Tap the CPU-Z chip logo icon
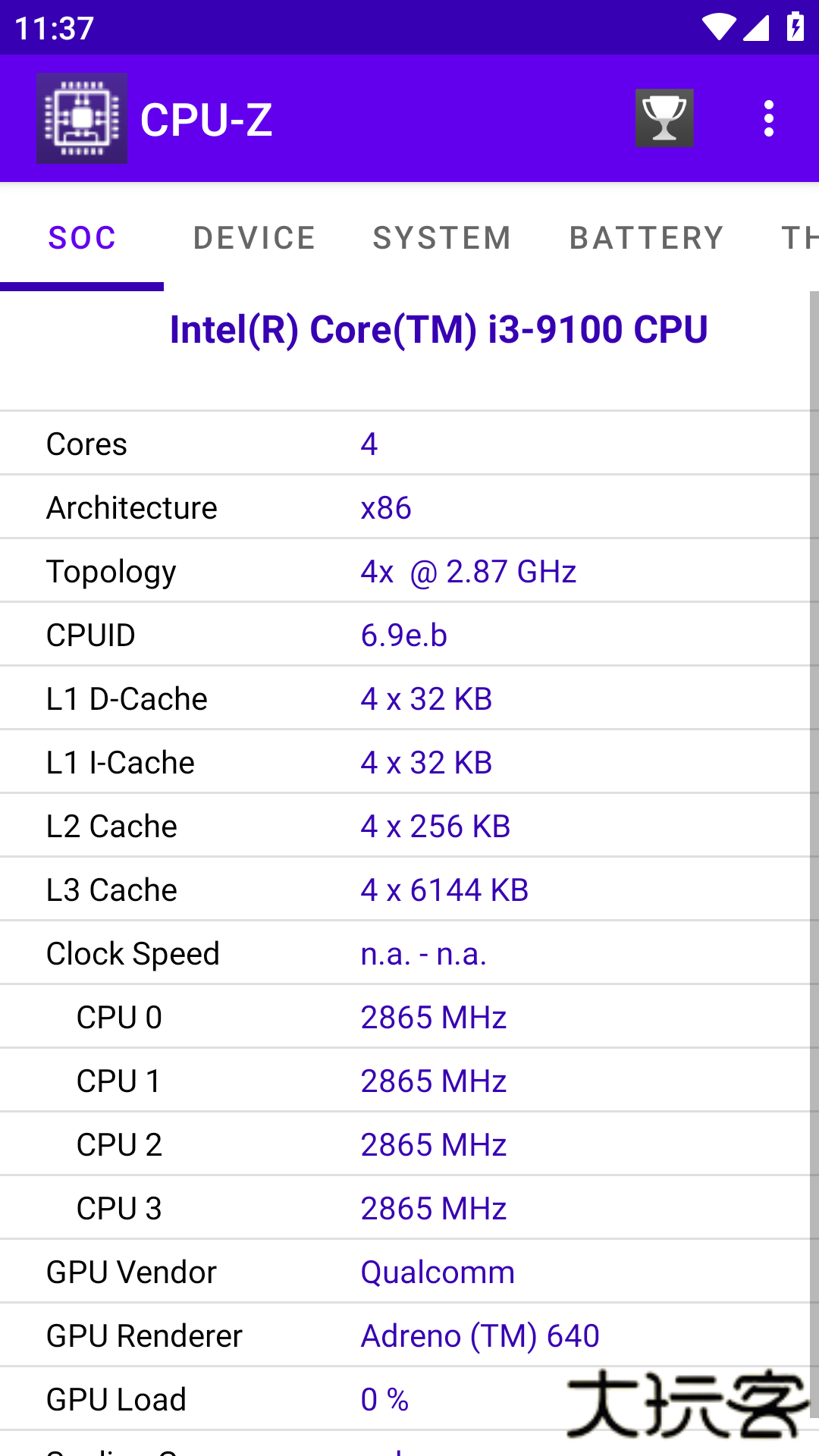Viewport: 819px width, 1456px height. pos(81,118)
